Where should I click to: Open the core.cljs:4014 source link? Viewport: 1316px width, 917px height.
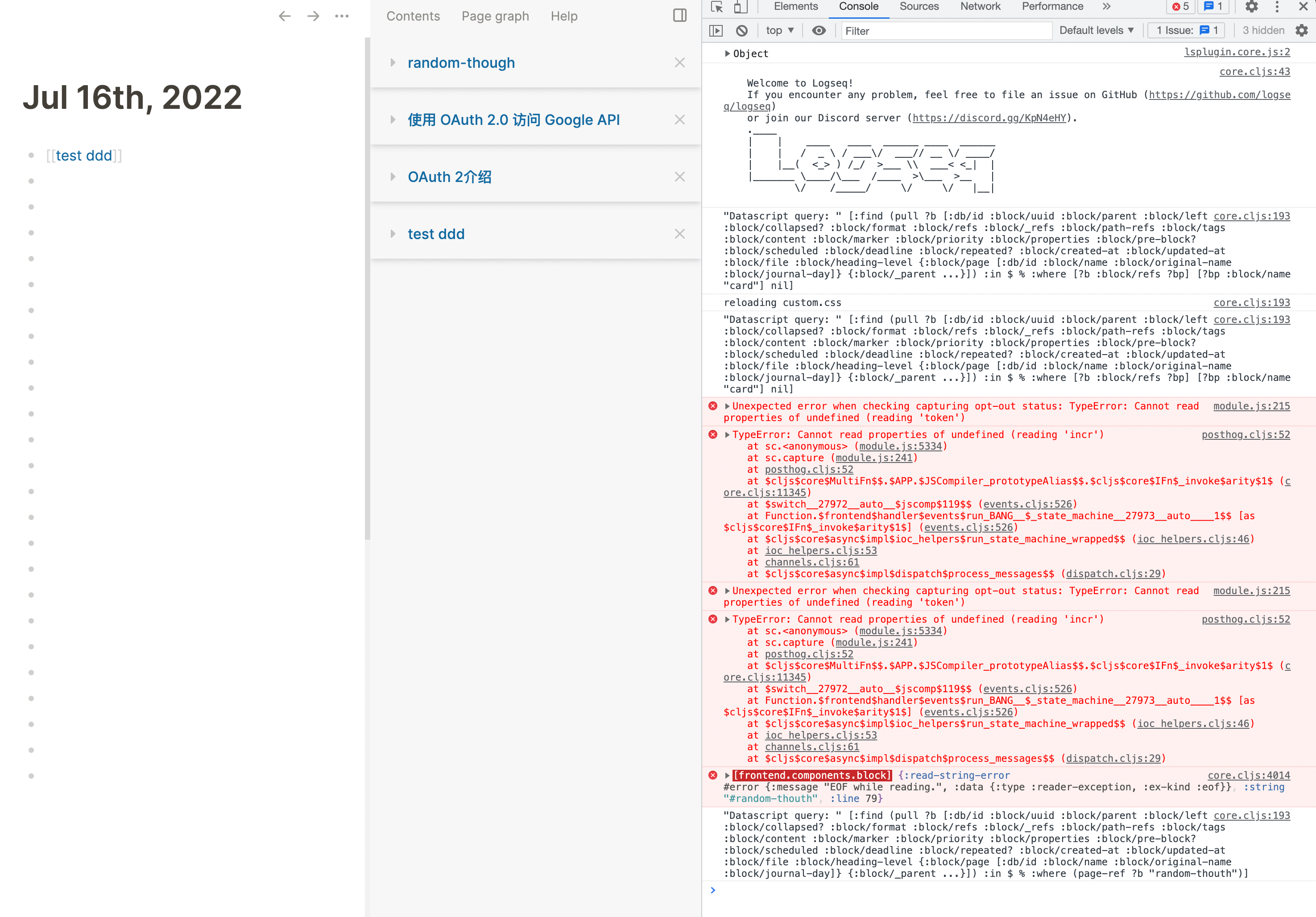click(x=1249, y=776)
